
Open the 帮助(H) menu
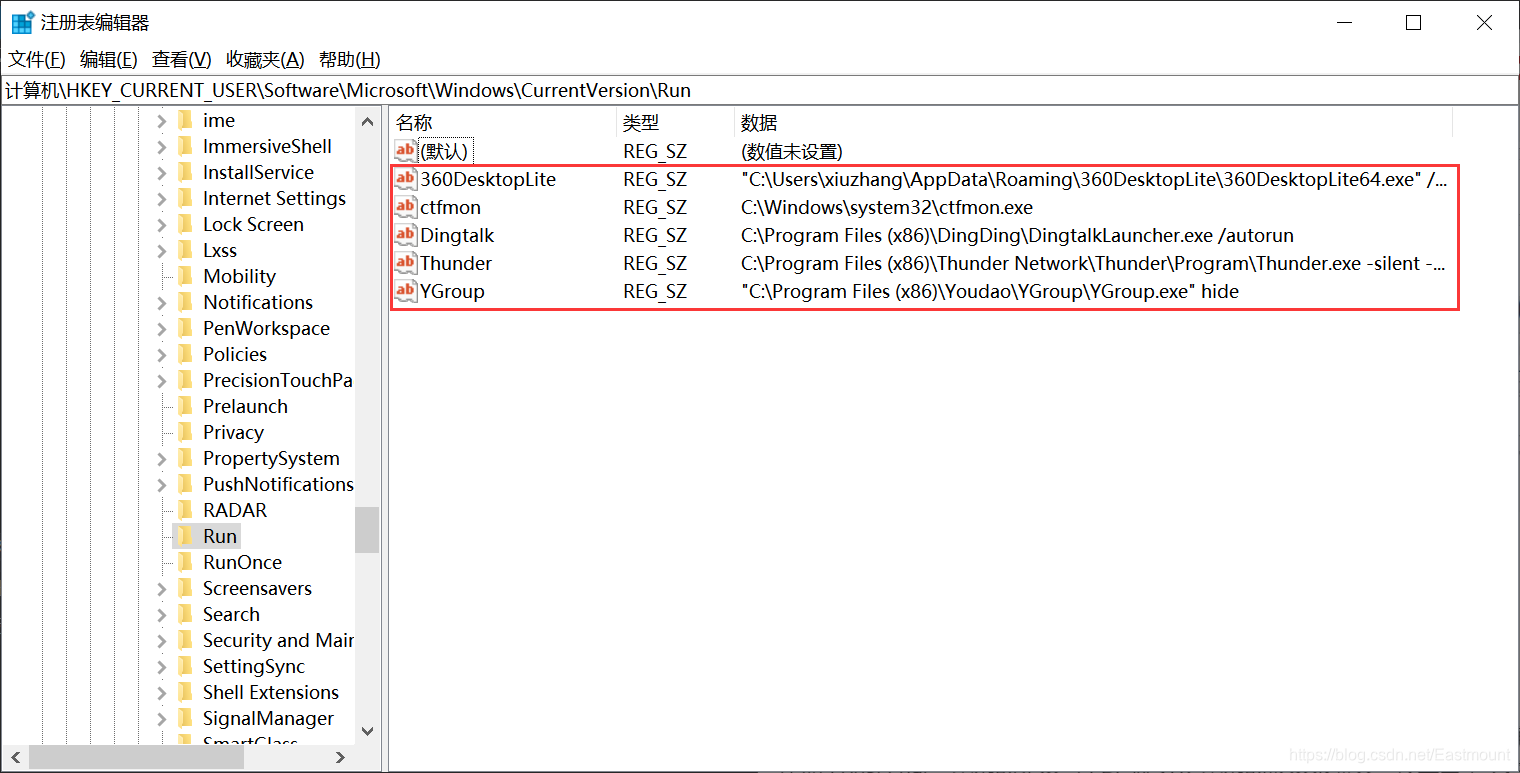click(350, 60)
